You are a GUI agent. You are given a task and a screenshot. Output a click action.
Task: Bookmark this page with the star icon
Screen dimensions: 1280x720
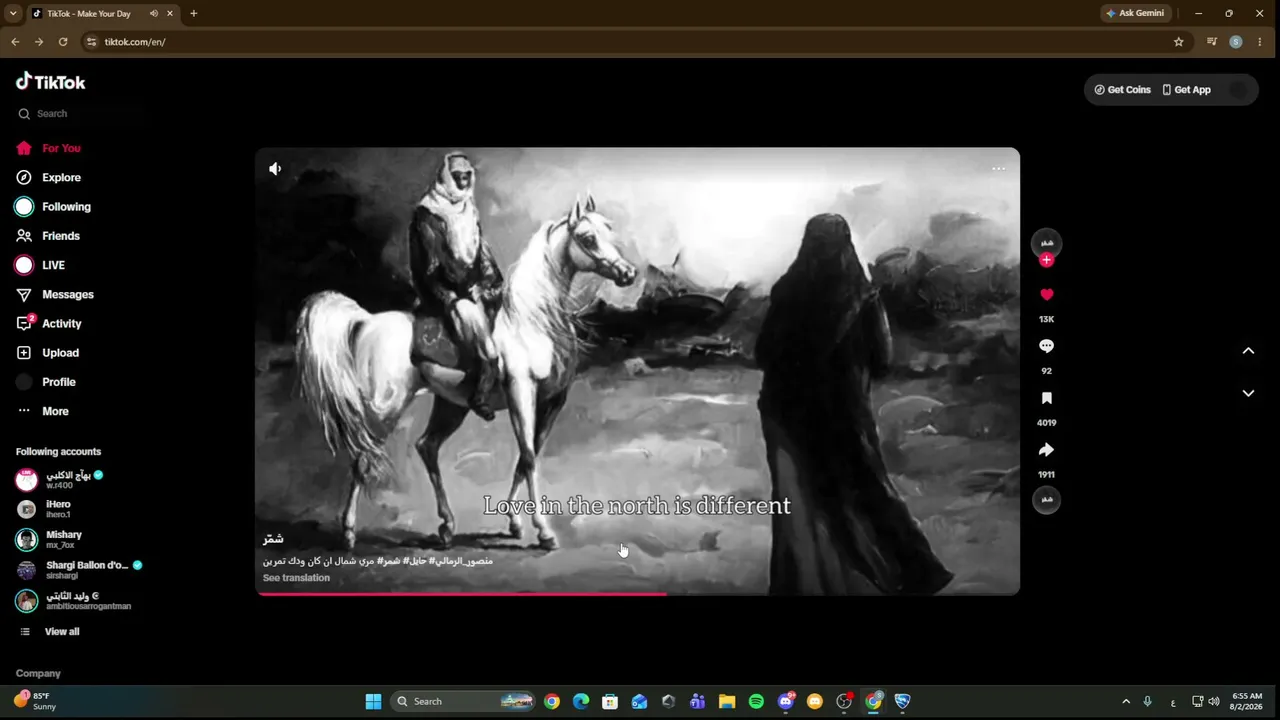(1178, 42)
